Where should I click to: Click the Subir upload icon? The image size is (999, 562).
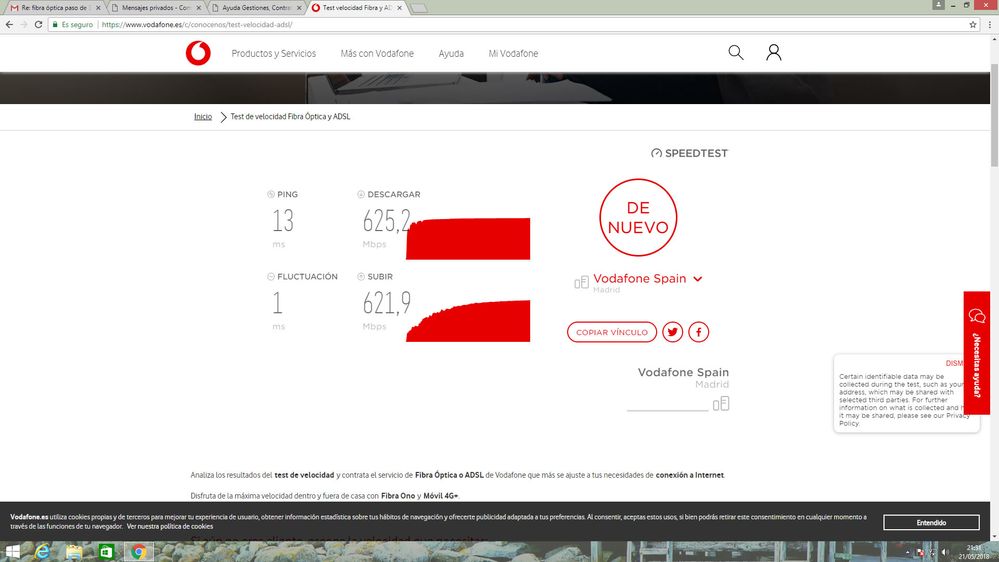click(361, 277)
